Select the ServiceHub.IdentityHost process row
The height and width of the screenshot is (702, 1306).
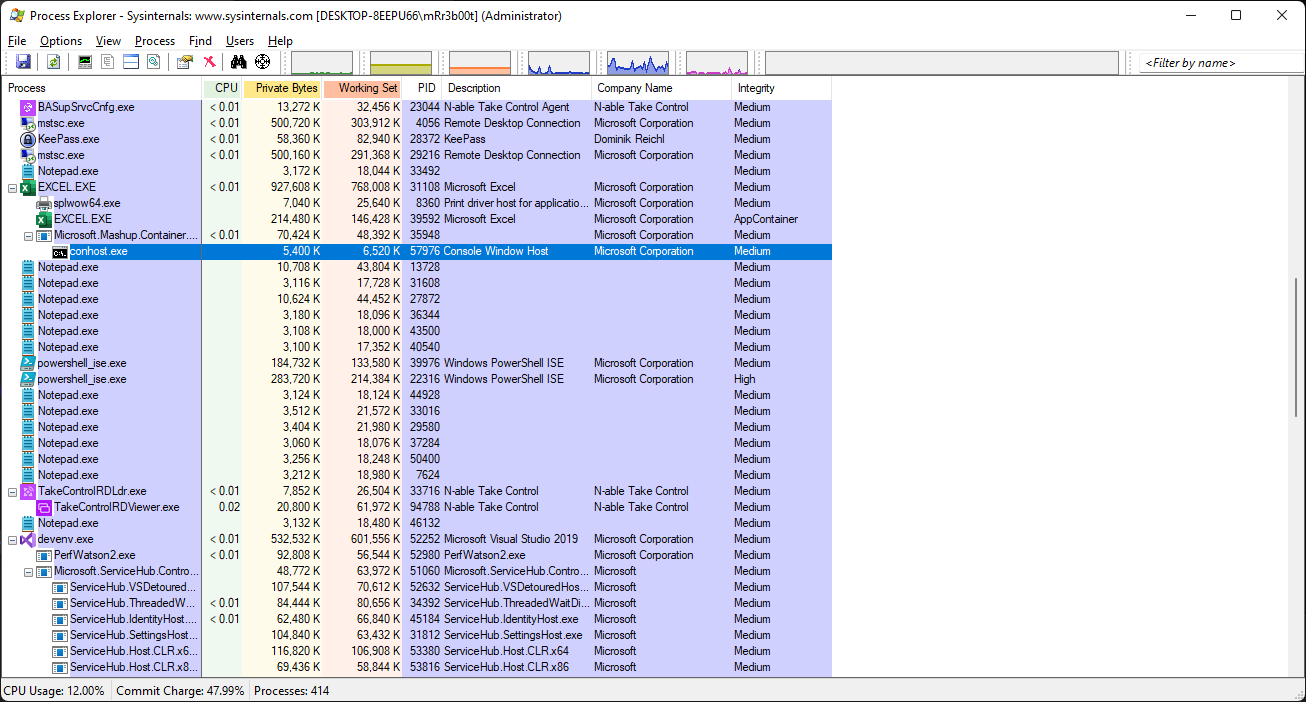click(417, 619)
